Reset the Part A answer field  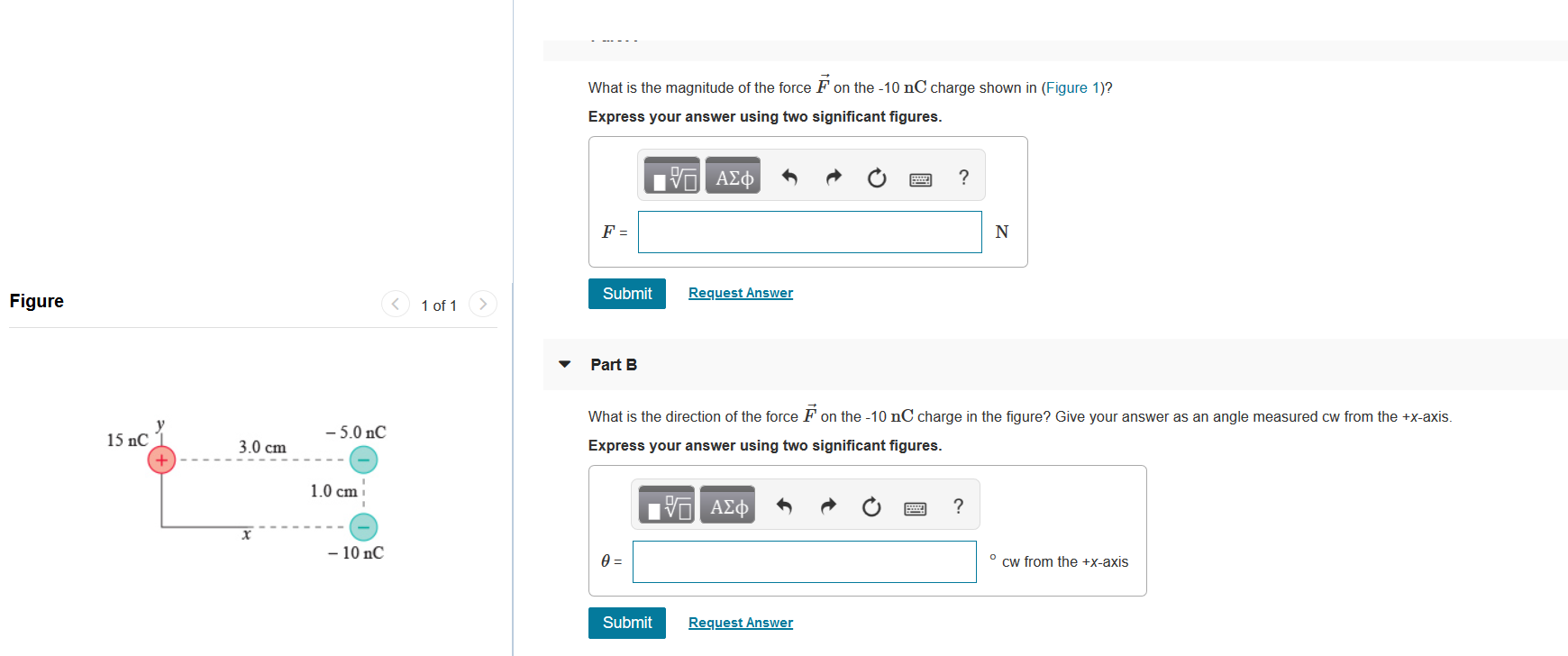[x=877, y=178]
